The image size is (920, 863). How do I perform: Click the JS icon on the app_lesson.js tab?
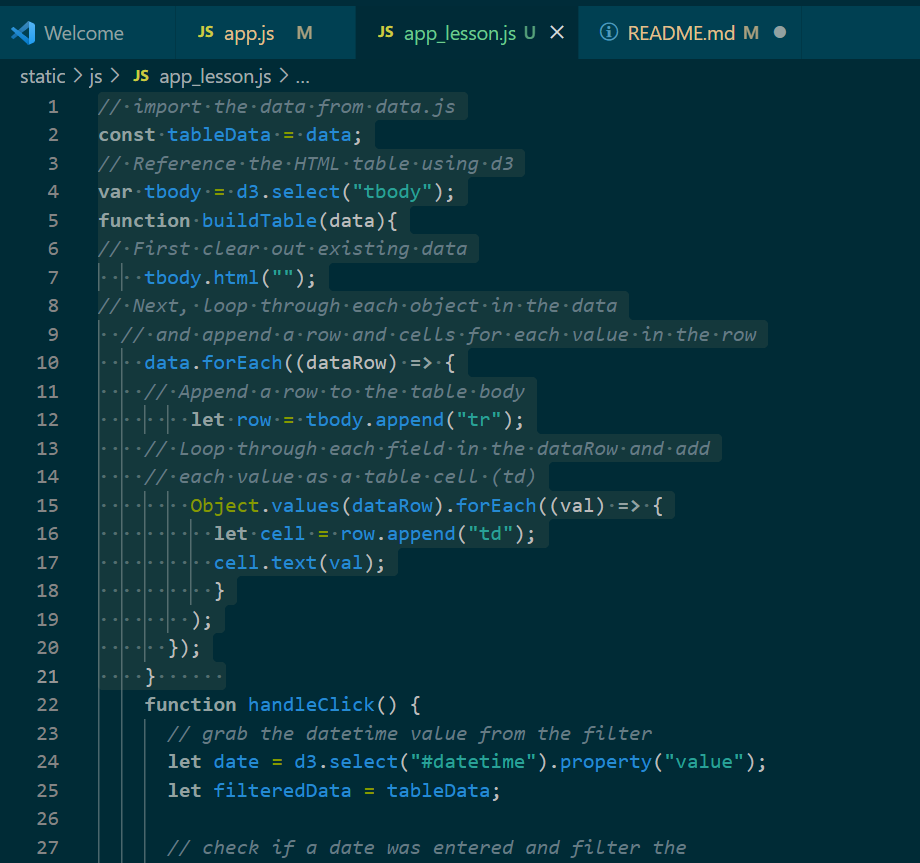pyautogui.click(x=385, y=32)
